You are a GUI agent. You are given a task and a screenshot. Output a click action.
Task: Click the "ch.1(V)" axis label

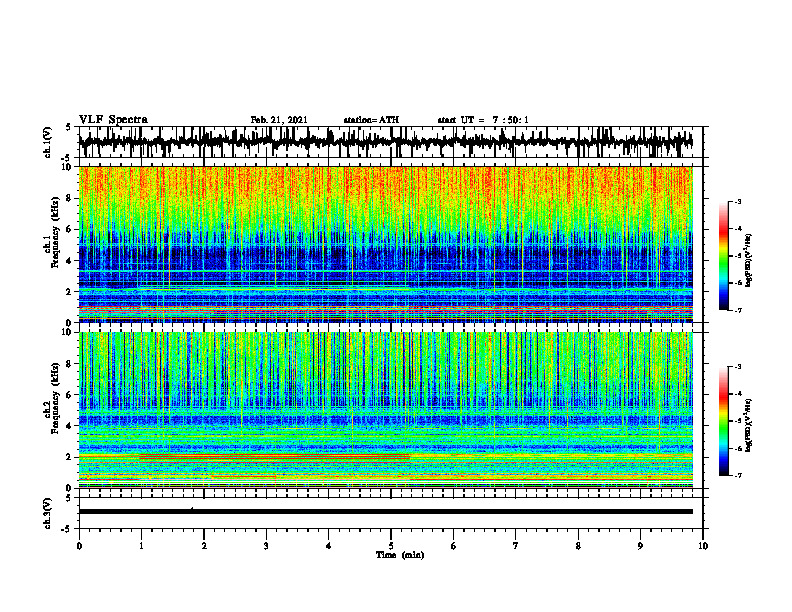point(48,142)
